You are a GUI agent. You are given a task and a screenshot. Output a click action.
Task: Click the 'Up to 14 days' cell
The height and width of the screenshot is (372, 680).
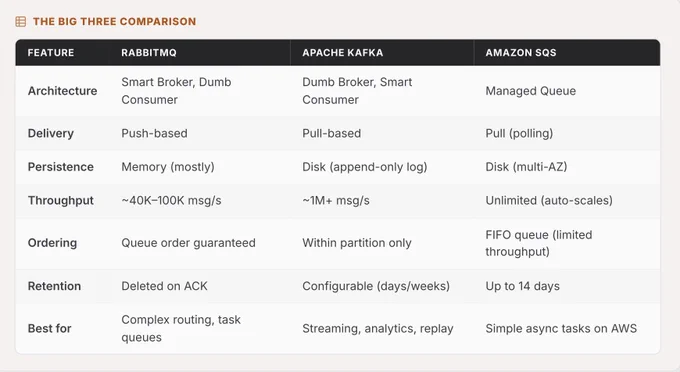[523, 286]
